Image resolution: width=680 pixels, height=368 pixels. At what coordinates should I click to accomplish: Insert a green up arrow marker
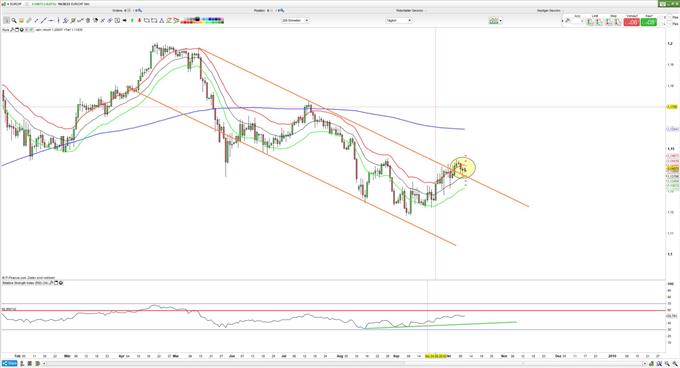tap(132, 20)
